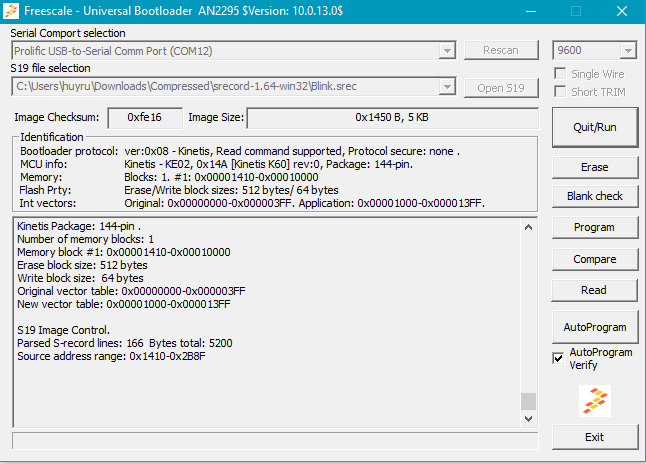
Task: Click the Exit button
Action: 595,437
